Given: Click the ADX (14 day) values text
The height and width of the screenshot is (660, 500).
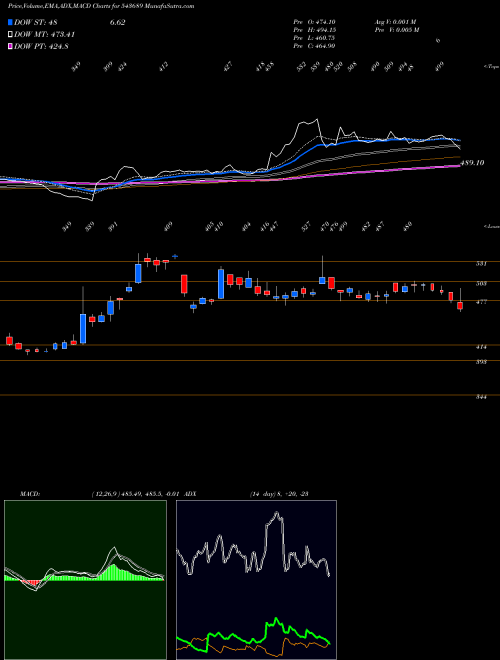Looking at the screenshot, I should [279, 494].
